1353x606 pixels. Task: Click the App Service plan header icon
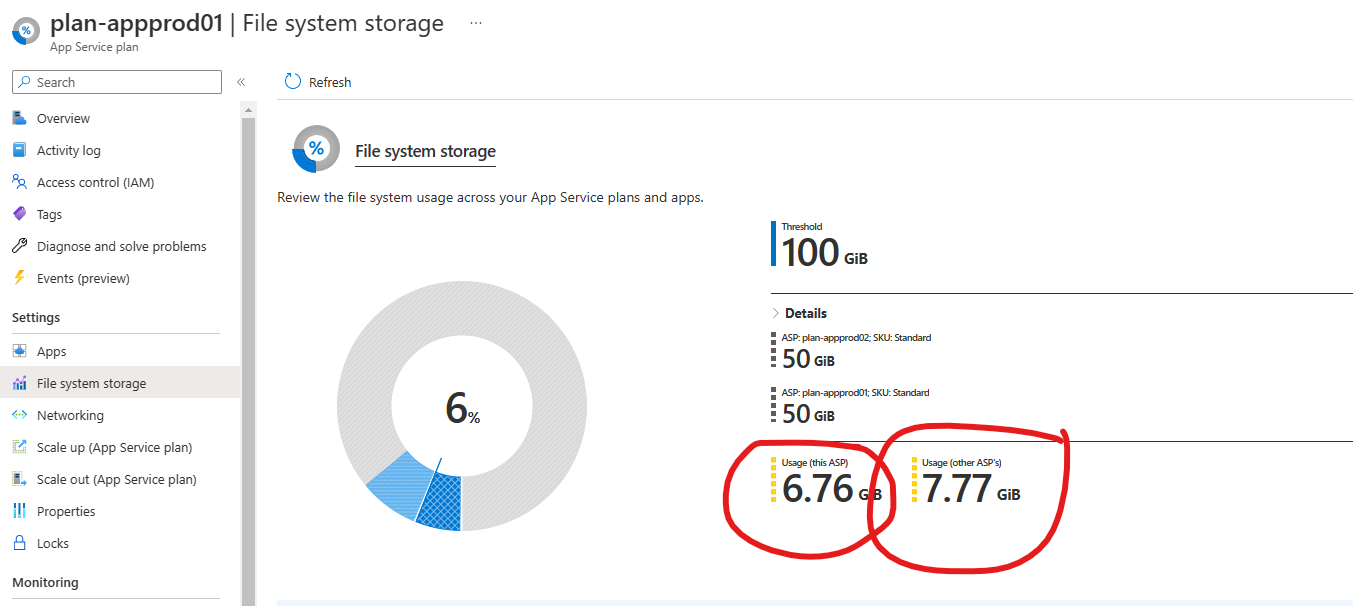[x=25, y=30]
